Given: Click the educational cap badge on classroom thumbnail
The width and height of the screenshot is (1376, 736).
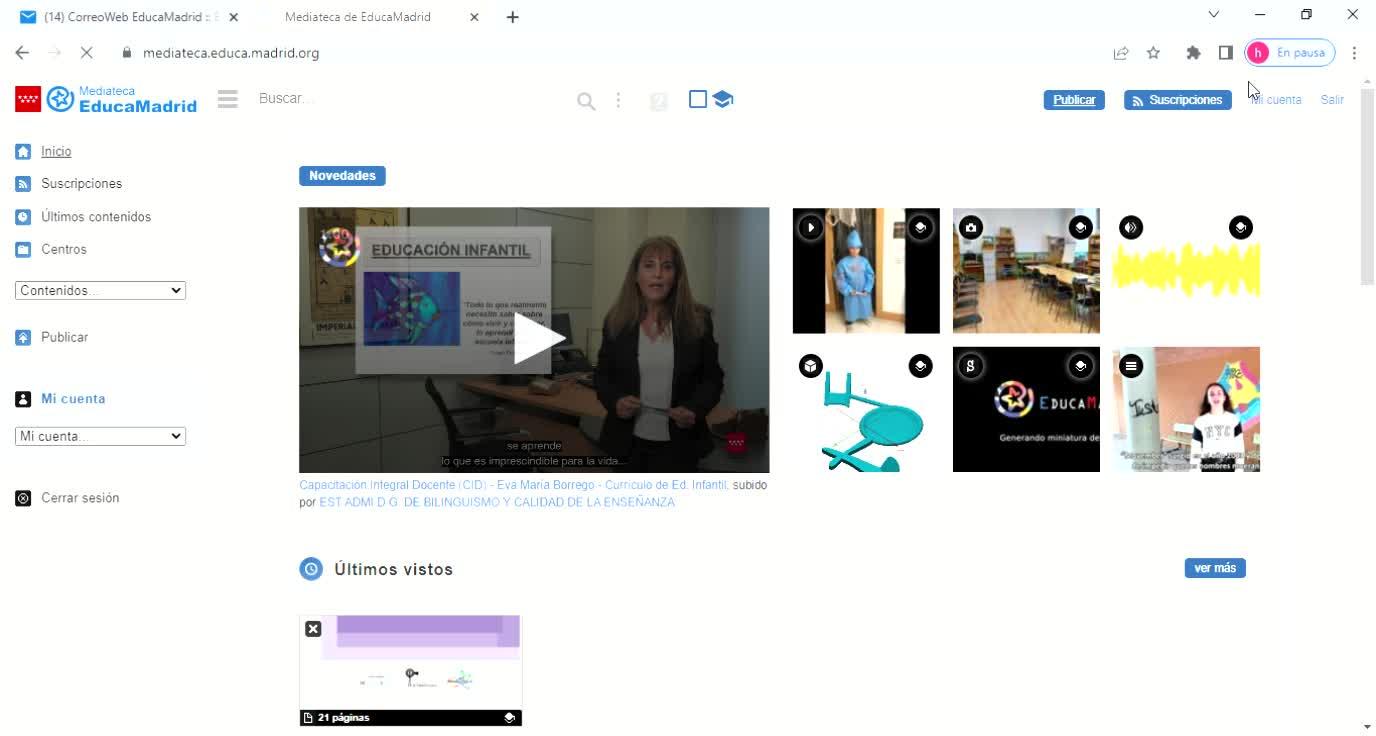Looking at the screenshot, I should [x=1080, y=228].
